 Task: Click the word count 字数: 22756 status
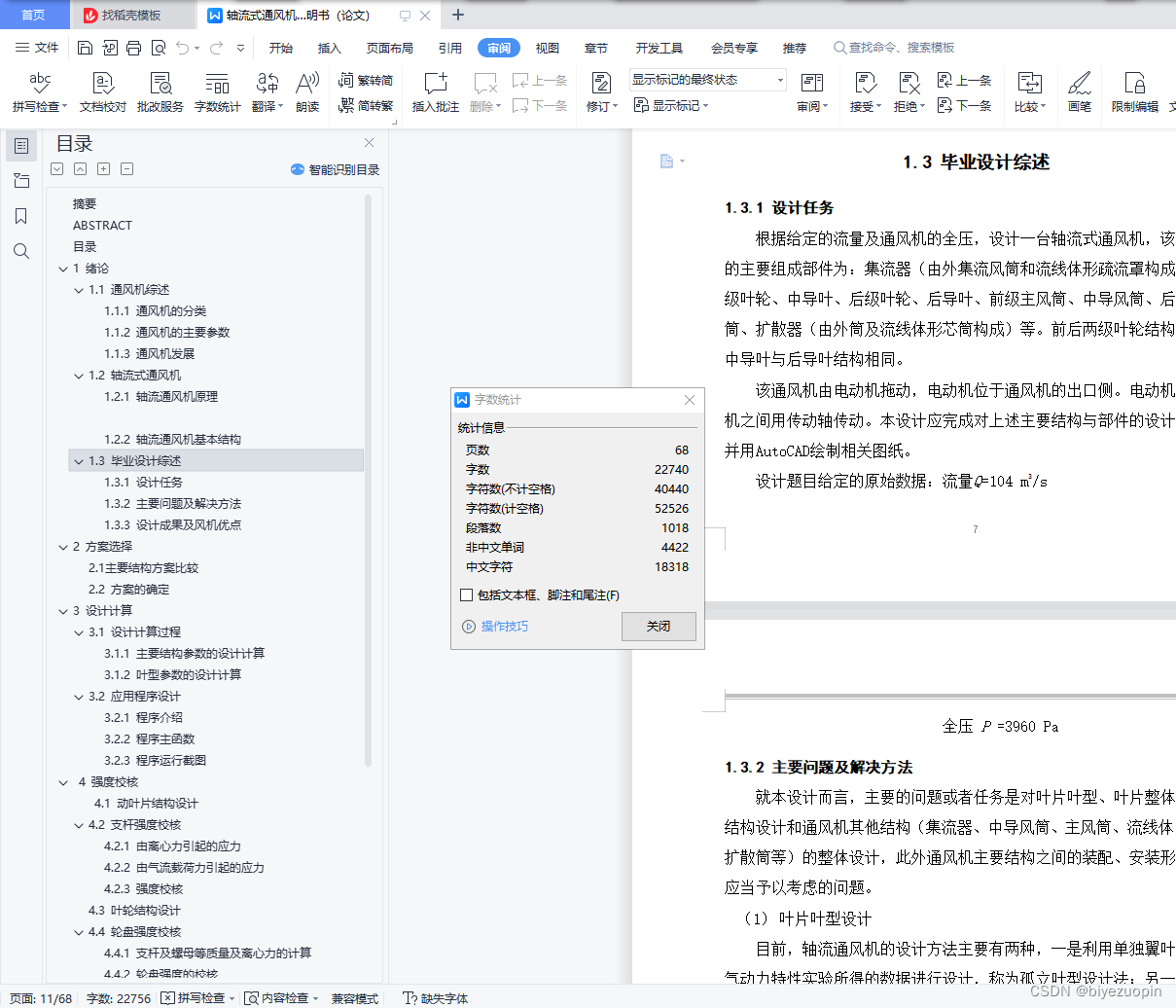coord(119,998)
